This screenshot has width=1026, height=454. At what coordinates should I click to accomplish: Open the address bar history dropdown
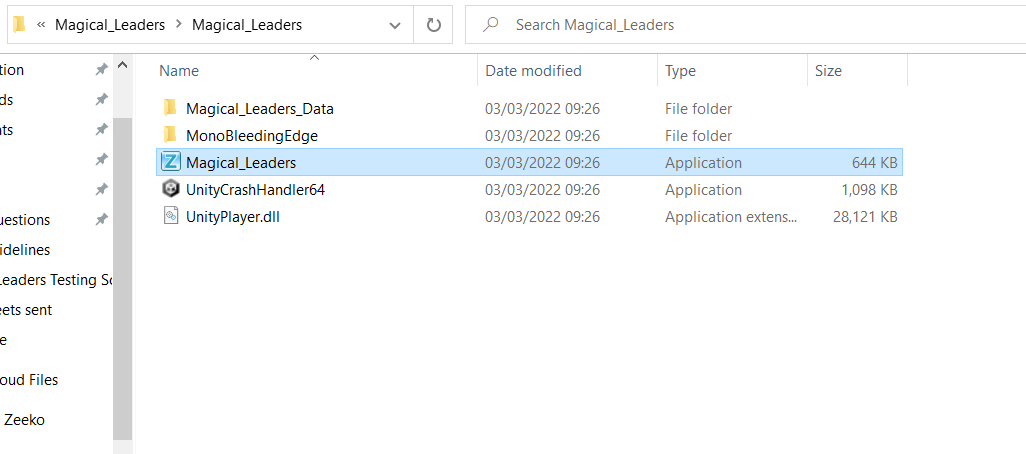[x=395, y=25]
